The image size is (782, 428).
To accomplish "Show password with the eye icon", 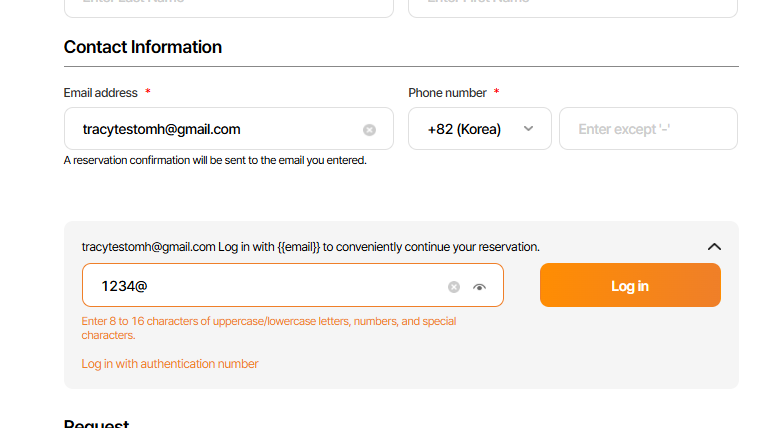I will coord(480,287).
